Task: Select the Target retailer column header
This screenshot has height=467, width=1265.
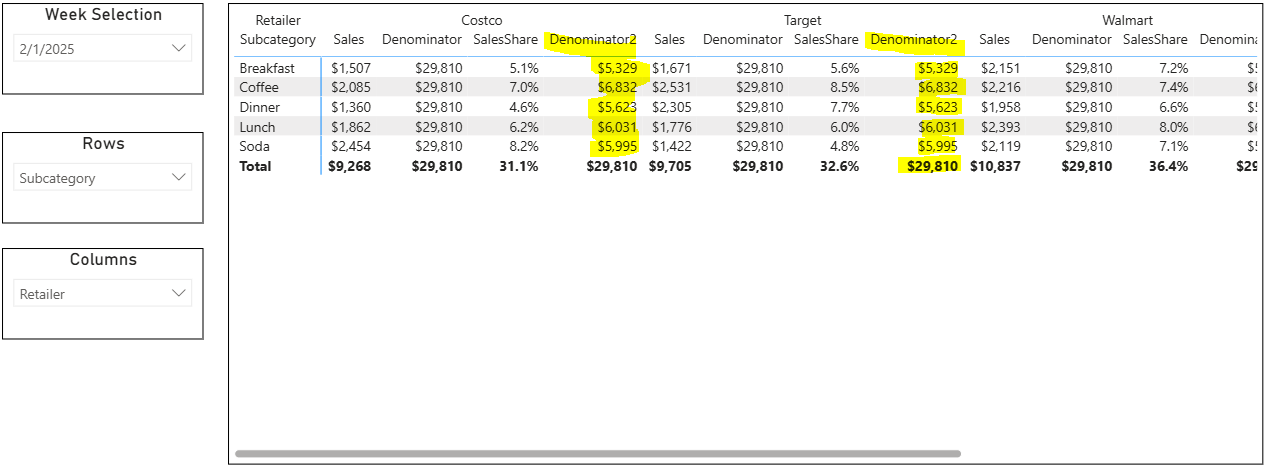Action: [x=803, y=20]
